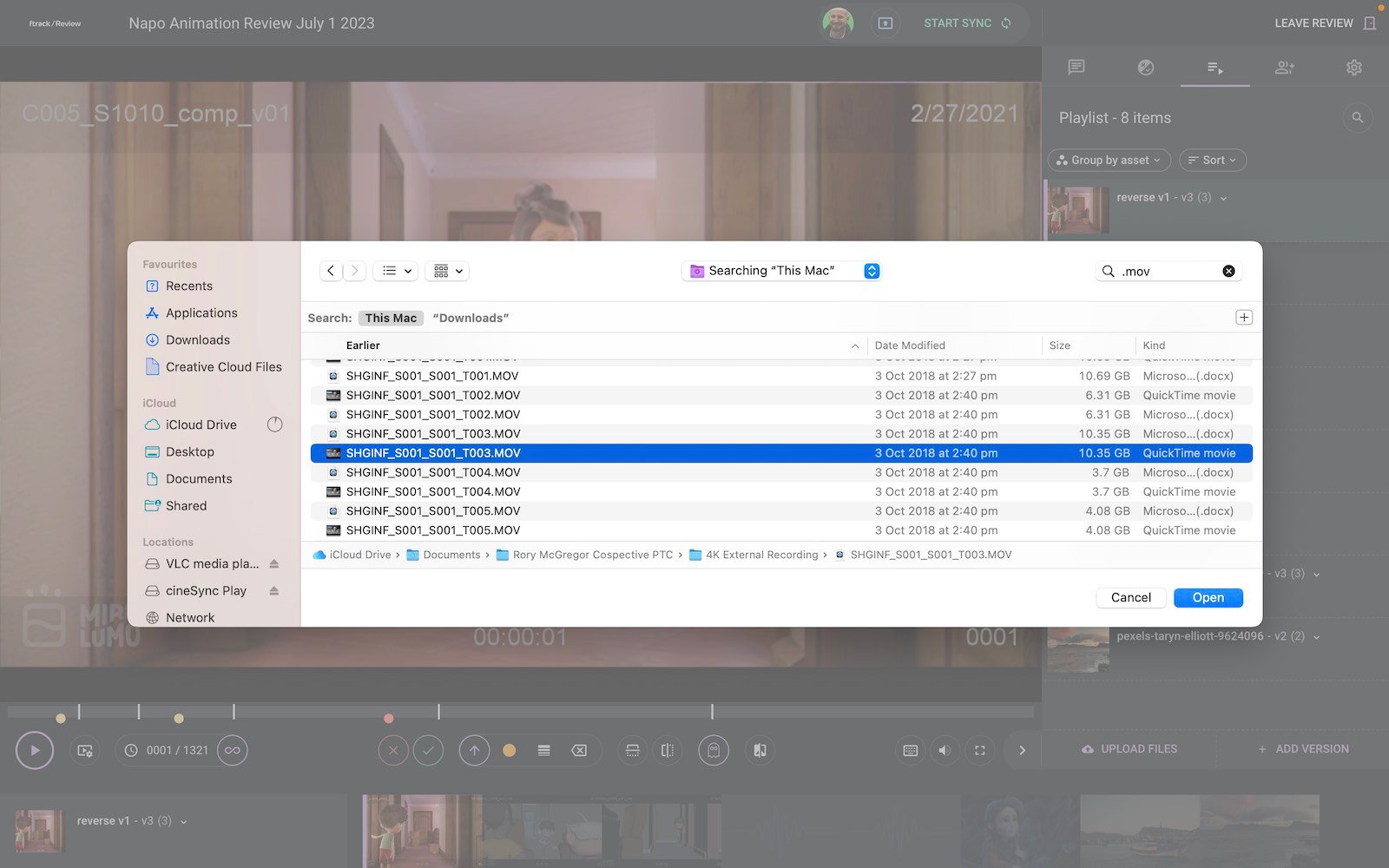The height and width of the screenshot is (868, 1389).
Task: Eject the cineSync Play volume
Action: point(274,590)
